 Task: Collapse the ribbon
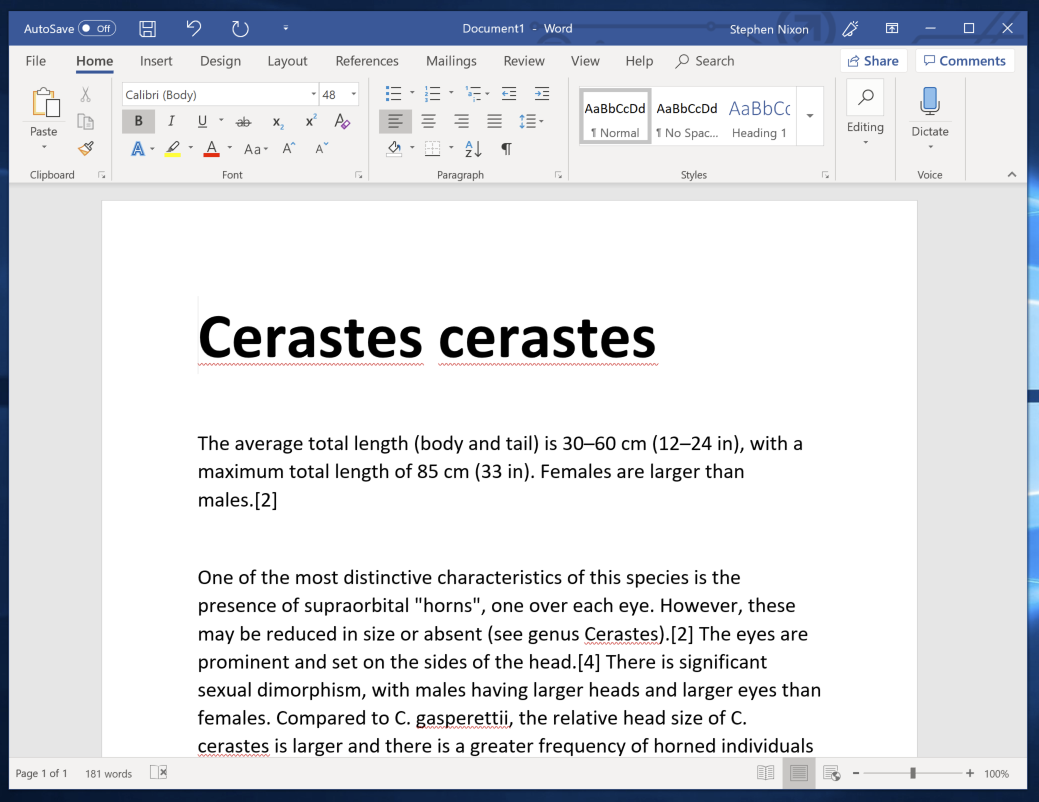tap(1012, 174)
